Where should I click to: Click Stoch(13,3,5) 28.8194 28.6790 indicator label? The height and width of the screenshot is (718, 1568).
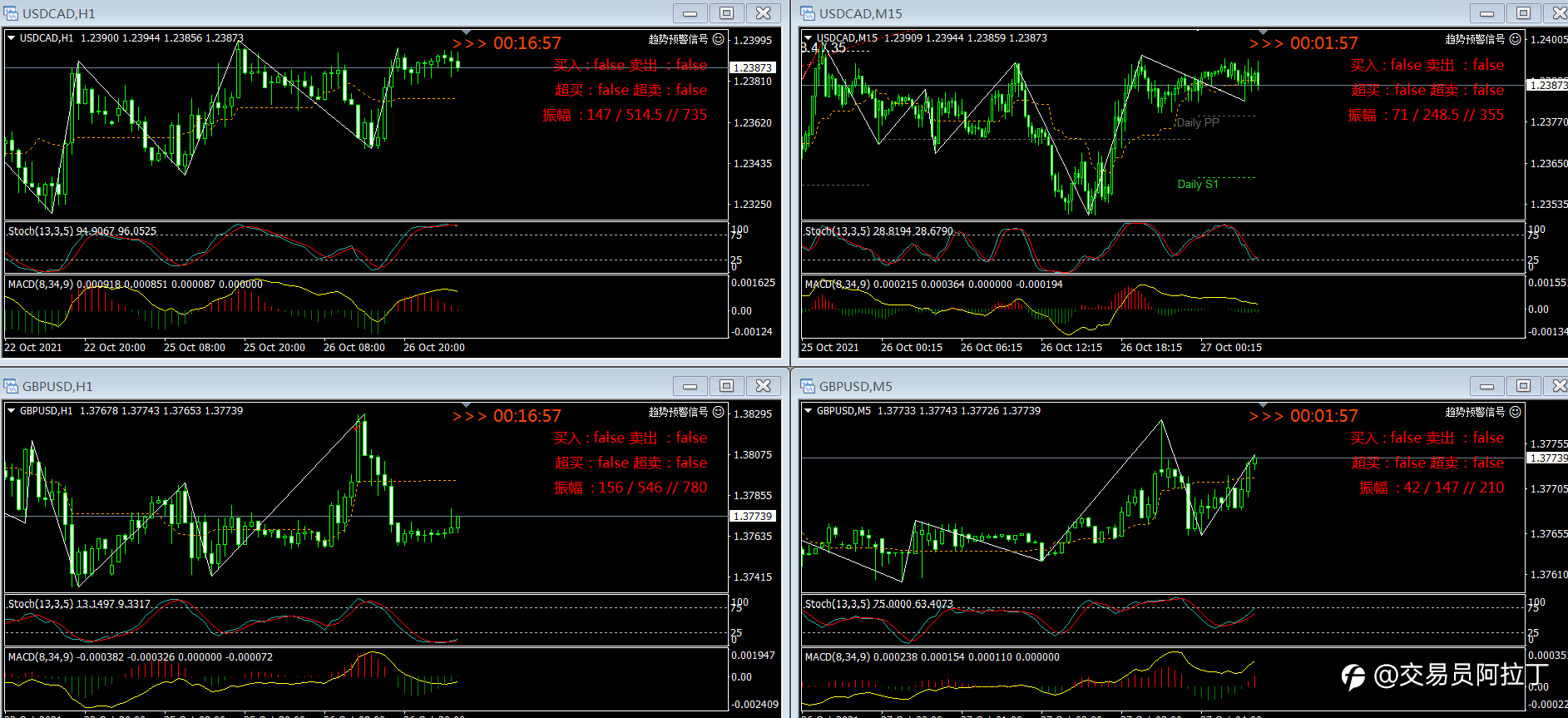tap(879, 231)
